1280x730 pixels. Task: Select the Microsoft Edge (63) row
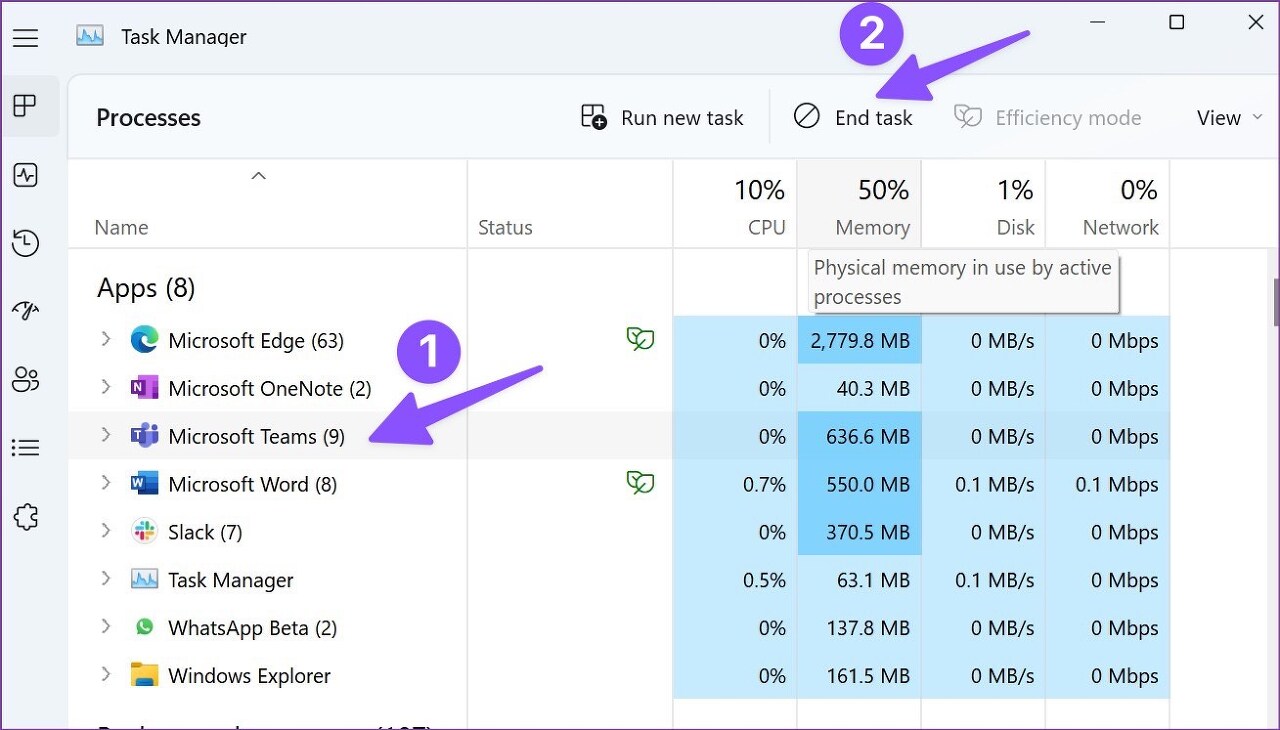tap(618, 340)
